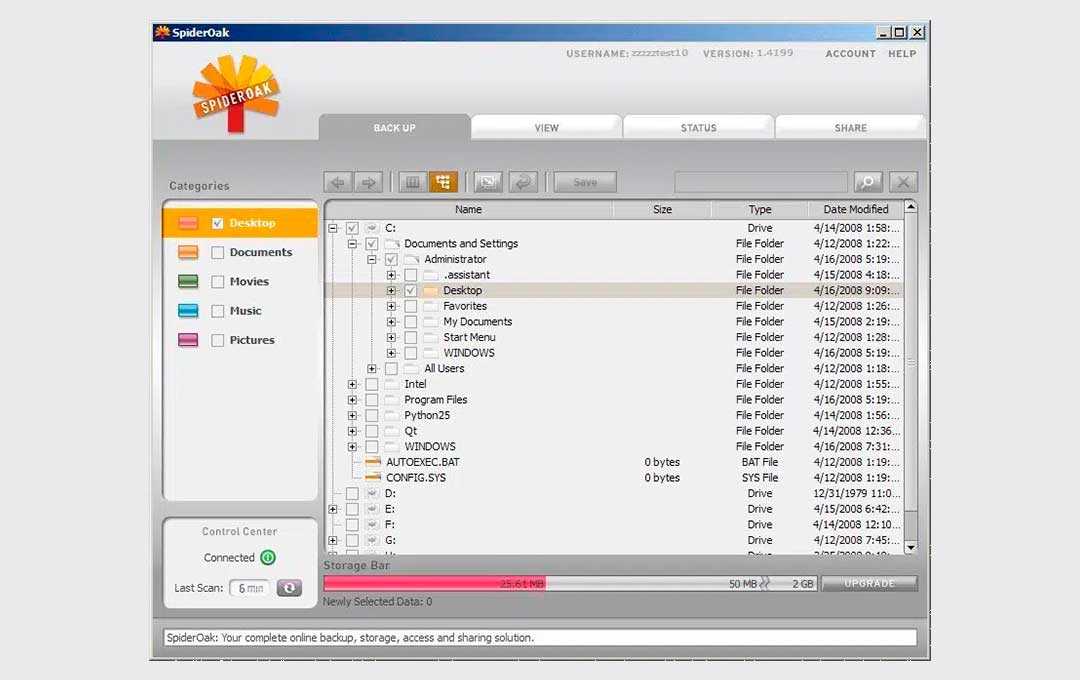1080x680 pixels.
Task: Click the orange folder icon of the Desktop row
Action: click(430, 291)
